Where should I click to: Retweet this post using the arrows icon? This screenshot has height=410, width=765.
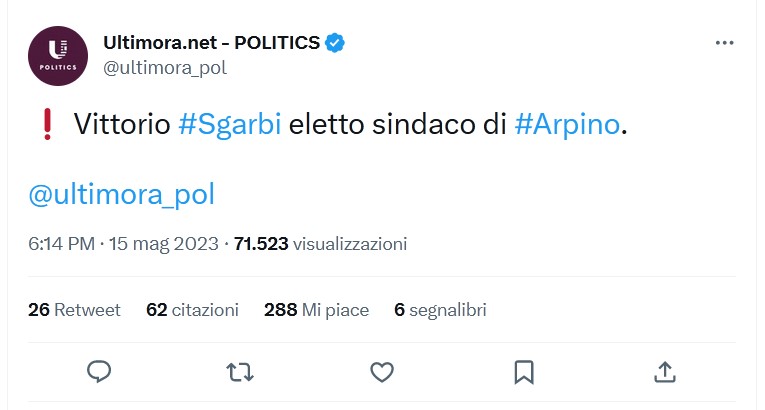pyautogui.click(x=240, y=372)
